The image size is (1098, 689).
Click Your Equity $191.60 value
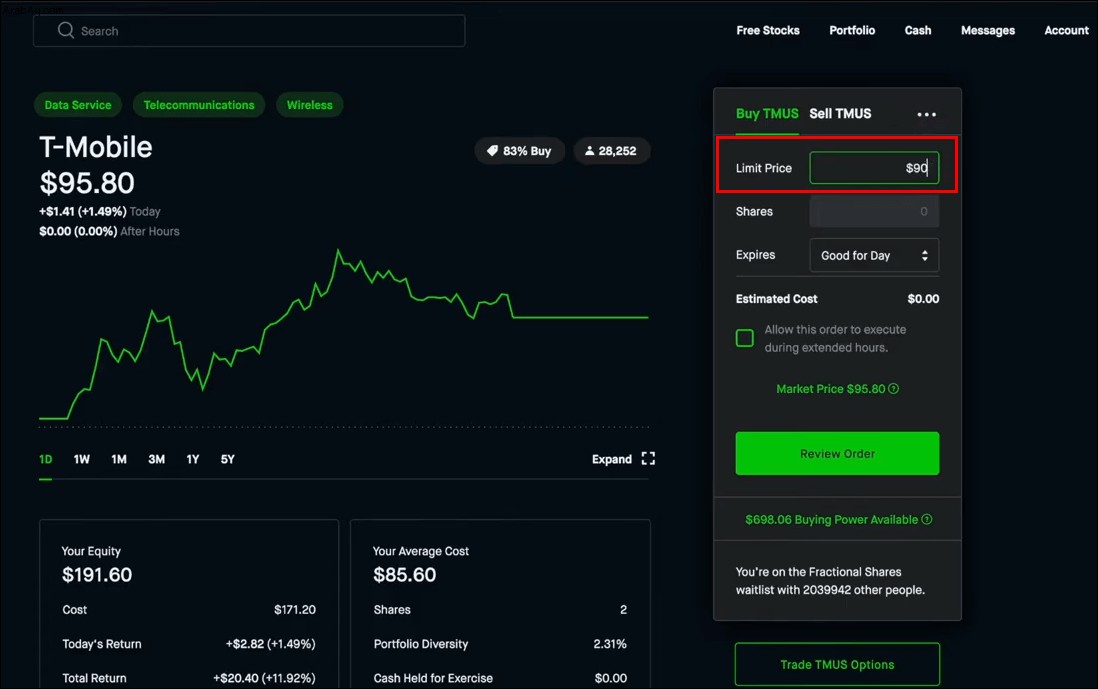click(x=97, y=575)
